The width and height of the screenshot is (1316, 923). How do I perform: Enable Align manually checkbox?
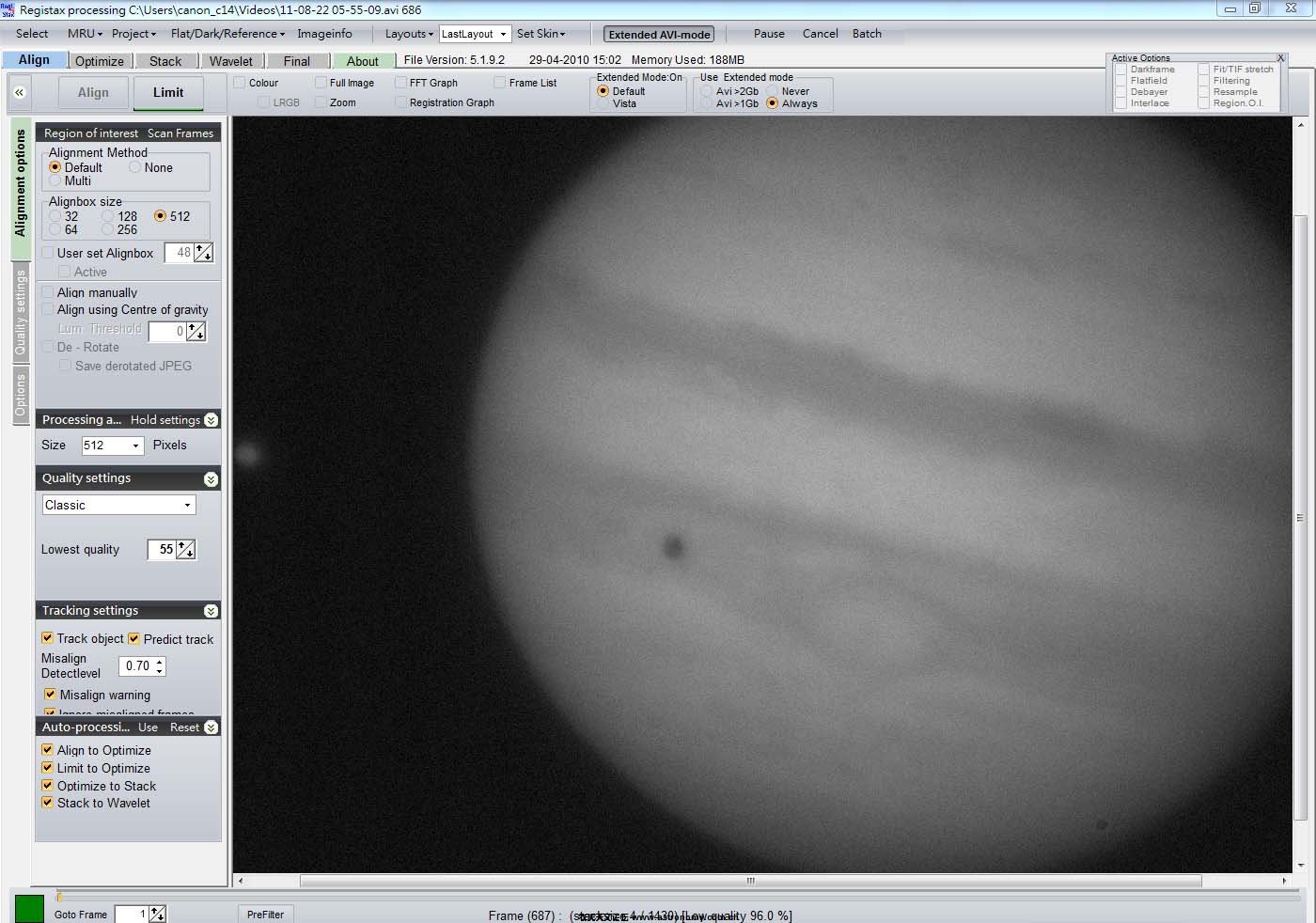[48, 292]
